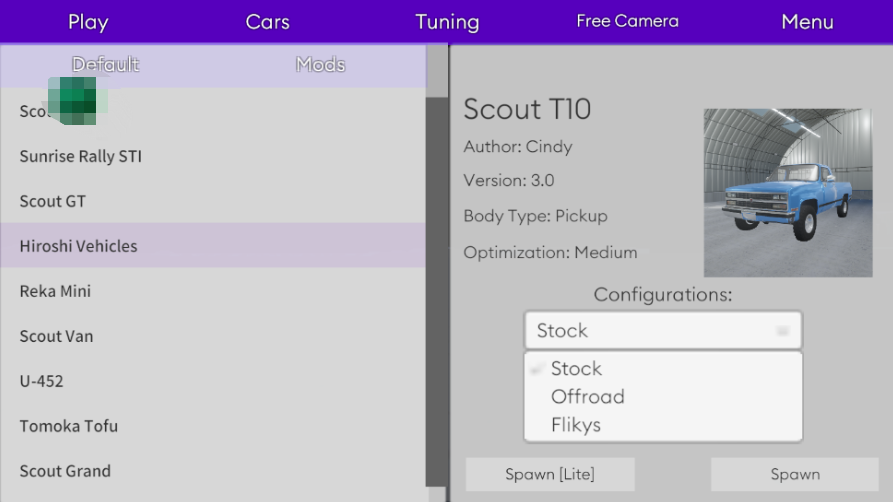Open the Cars menu
Image resolution: width=893 pixels, height=502 pixels.
pyautogui.click(x=267, y=22)
